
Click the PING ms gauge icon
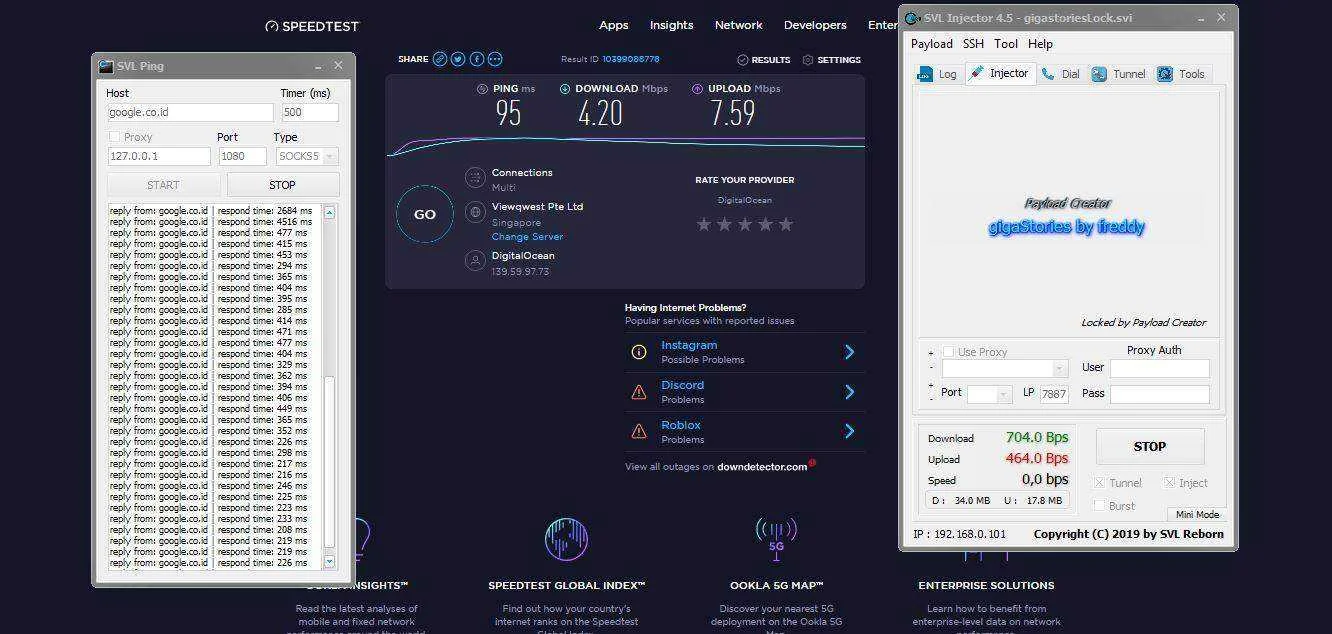click(x=483, y=89)
